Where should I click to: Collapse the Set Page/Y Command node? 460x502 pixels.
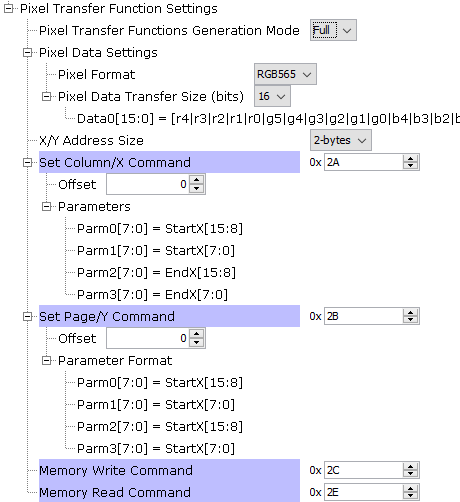pyautogui.click(x=28, y=317)
